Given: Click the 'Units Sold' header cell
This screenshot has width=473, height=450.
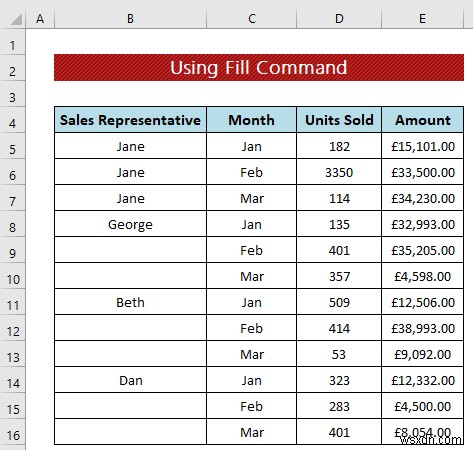Looking at the screenshot, I should 339,120.
